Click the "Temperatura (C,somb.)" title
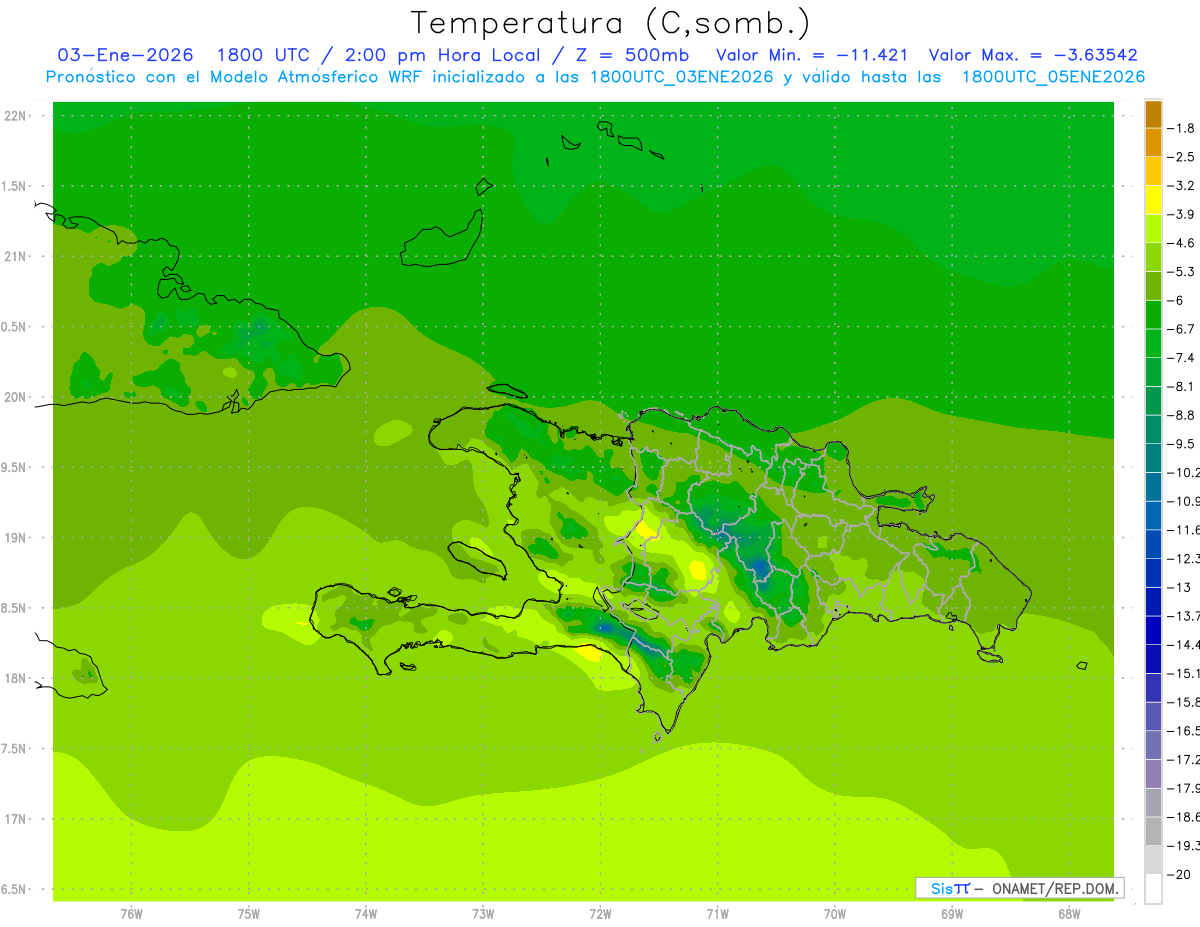The image size is (1200, 927). [x=611, y=22]
